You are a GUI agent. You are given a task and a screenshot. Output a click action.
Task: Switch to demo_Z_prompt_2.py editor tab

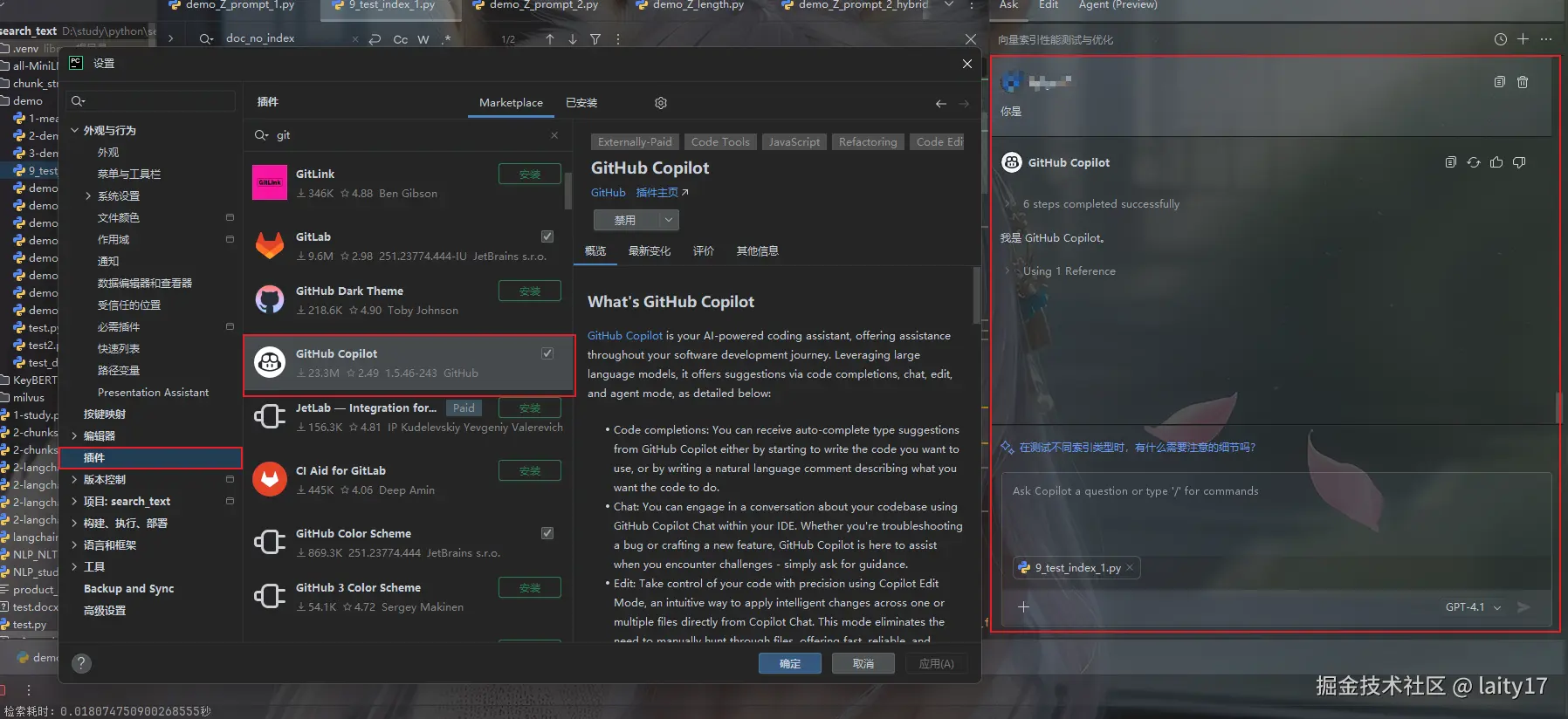(x=534, y=5)
